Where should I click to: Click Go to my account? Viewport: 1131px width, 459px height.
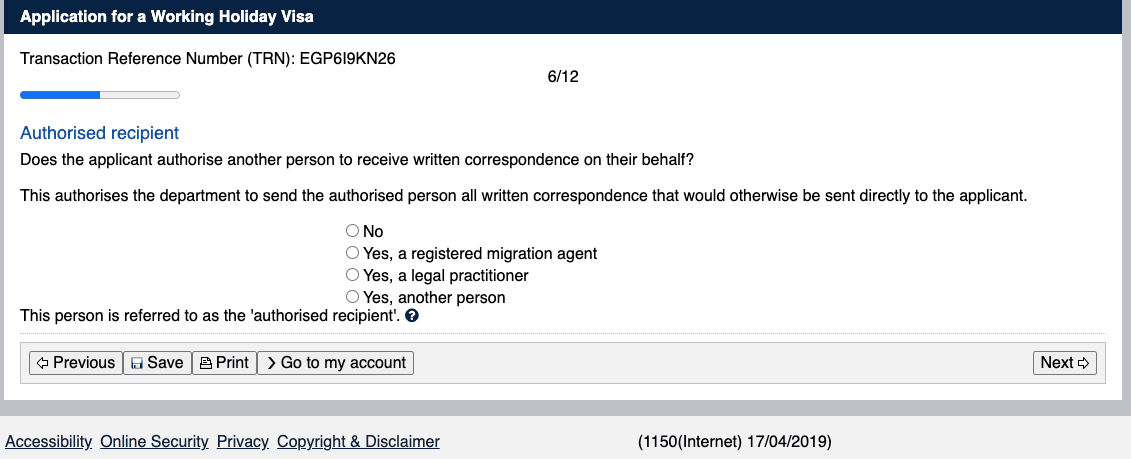point(335,362)
